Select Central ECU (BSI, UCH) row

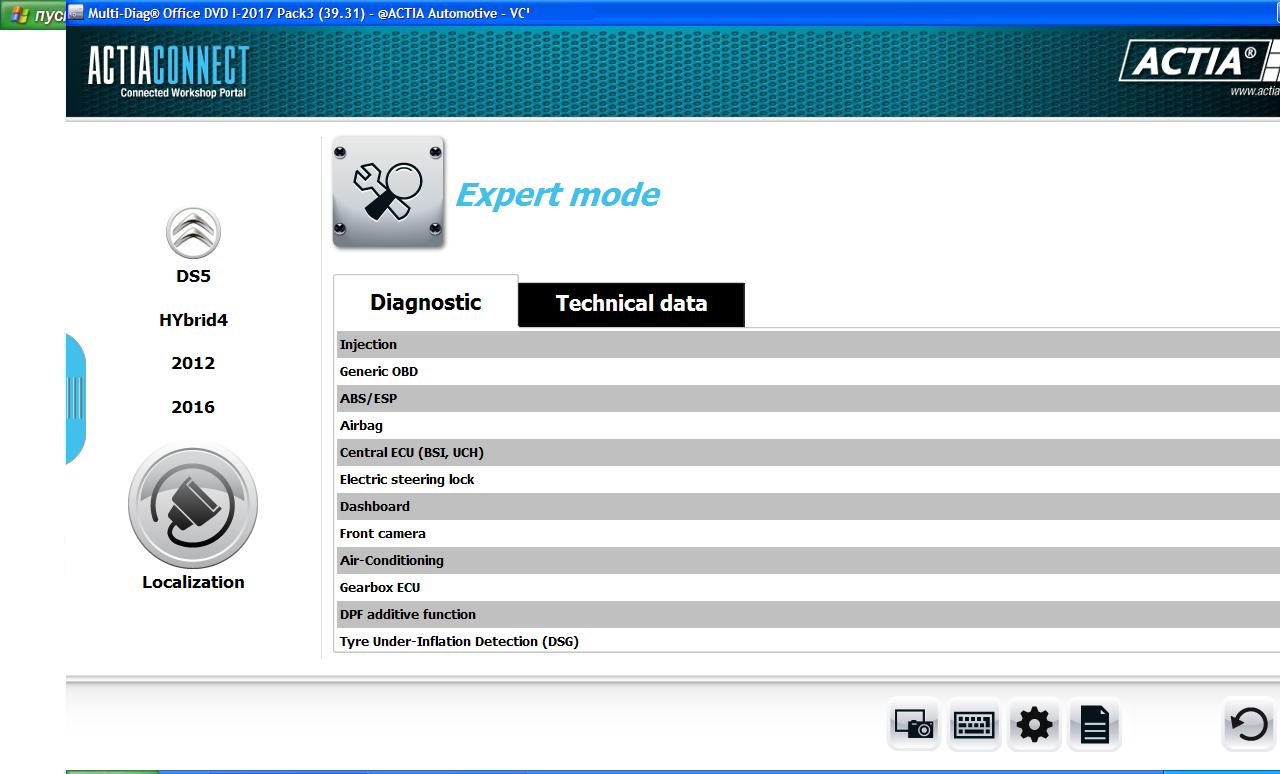808,452
